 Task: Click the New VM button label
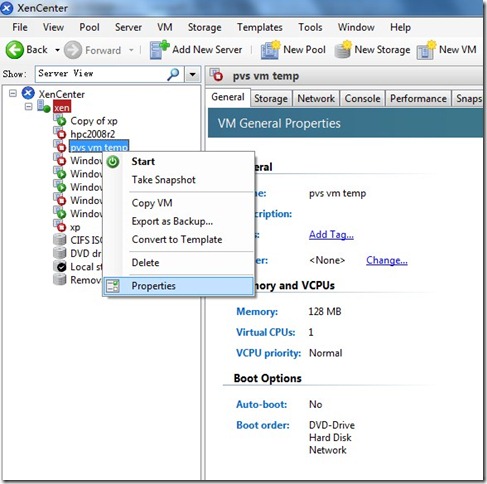click(x=458, y=50)
